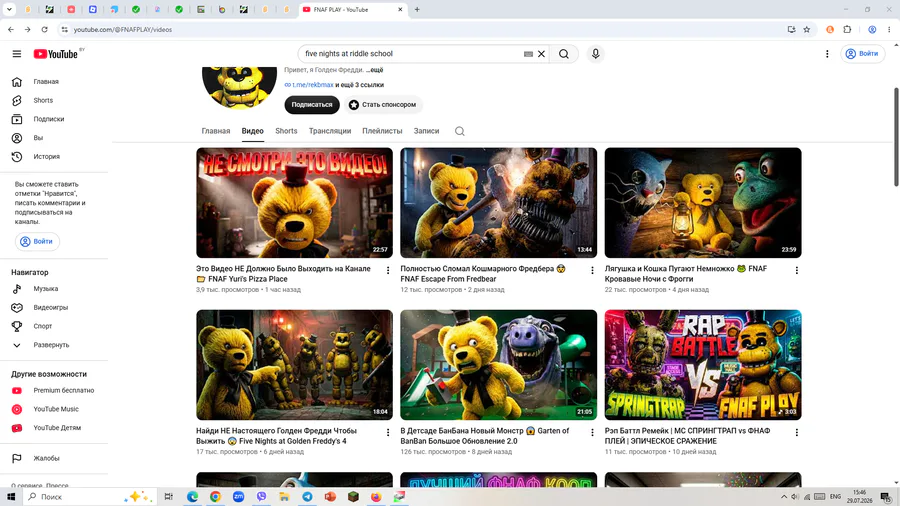Start voice search with microphone icon
This screenshot has width=900, height=506.
[595, 54]
